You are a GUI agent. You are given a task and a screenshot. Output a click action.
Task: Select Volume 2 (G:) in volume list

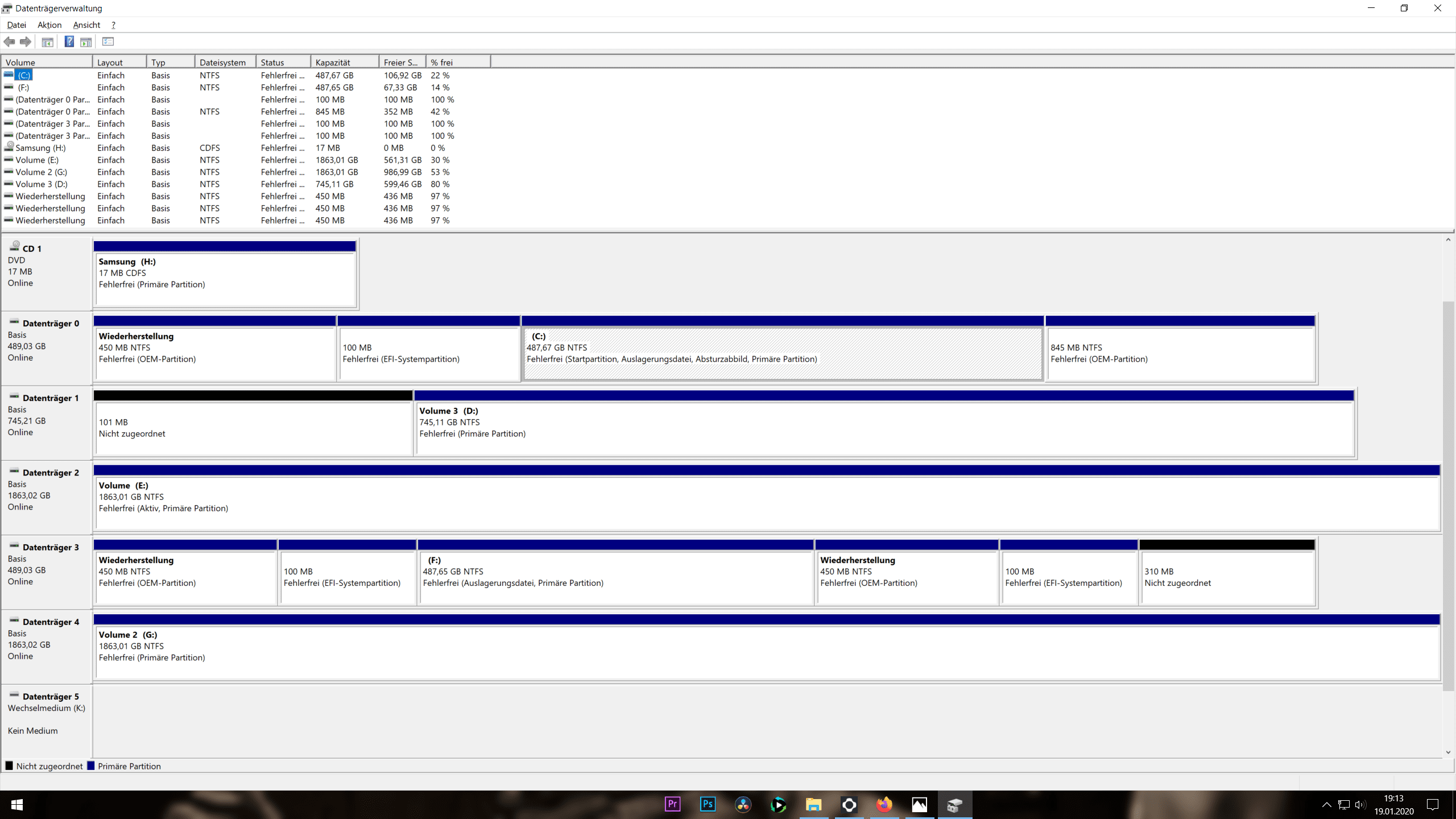41,172
